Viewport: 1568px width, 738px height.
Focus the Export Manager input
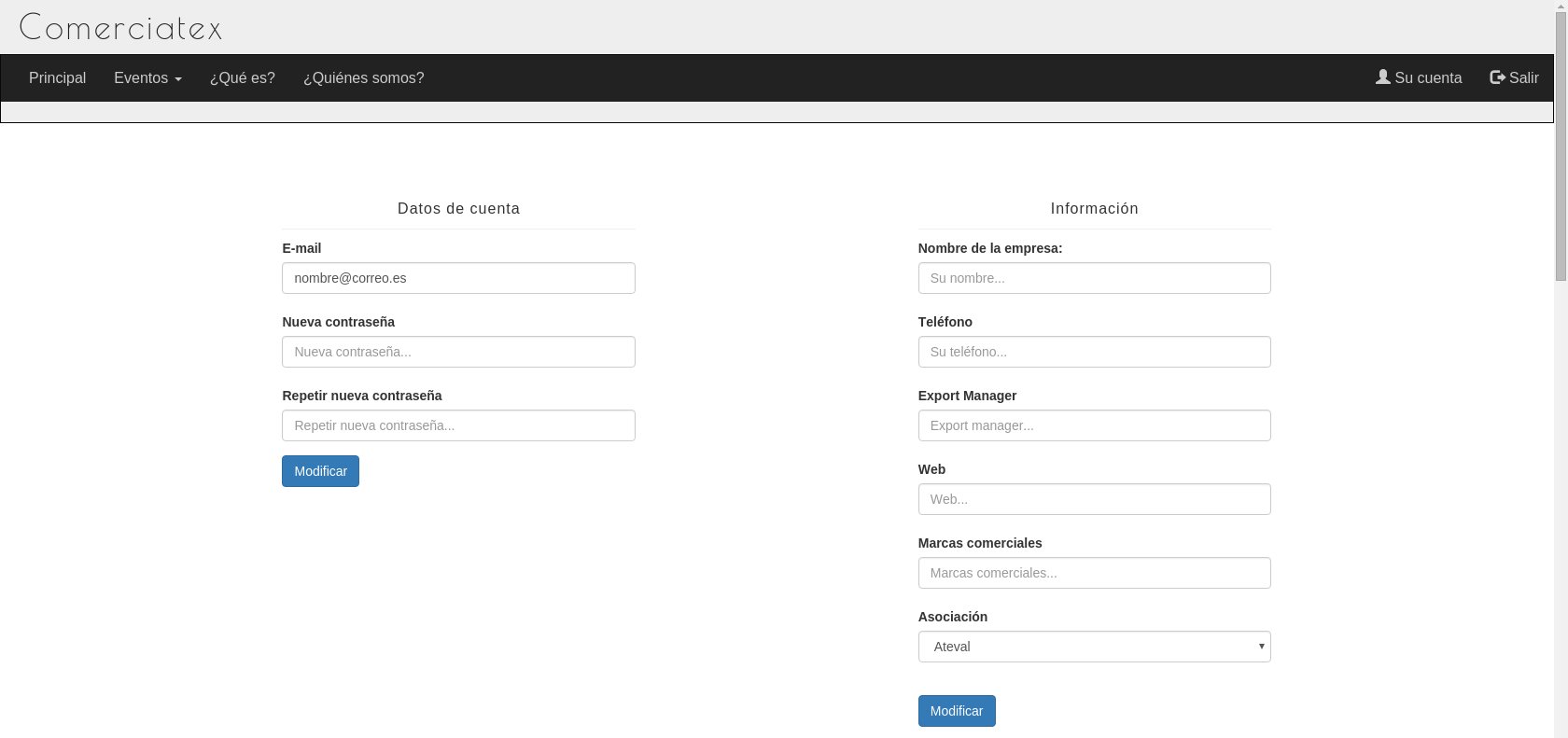pyautogui.click(x=1094, y=425)
